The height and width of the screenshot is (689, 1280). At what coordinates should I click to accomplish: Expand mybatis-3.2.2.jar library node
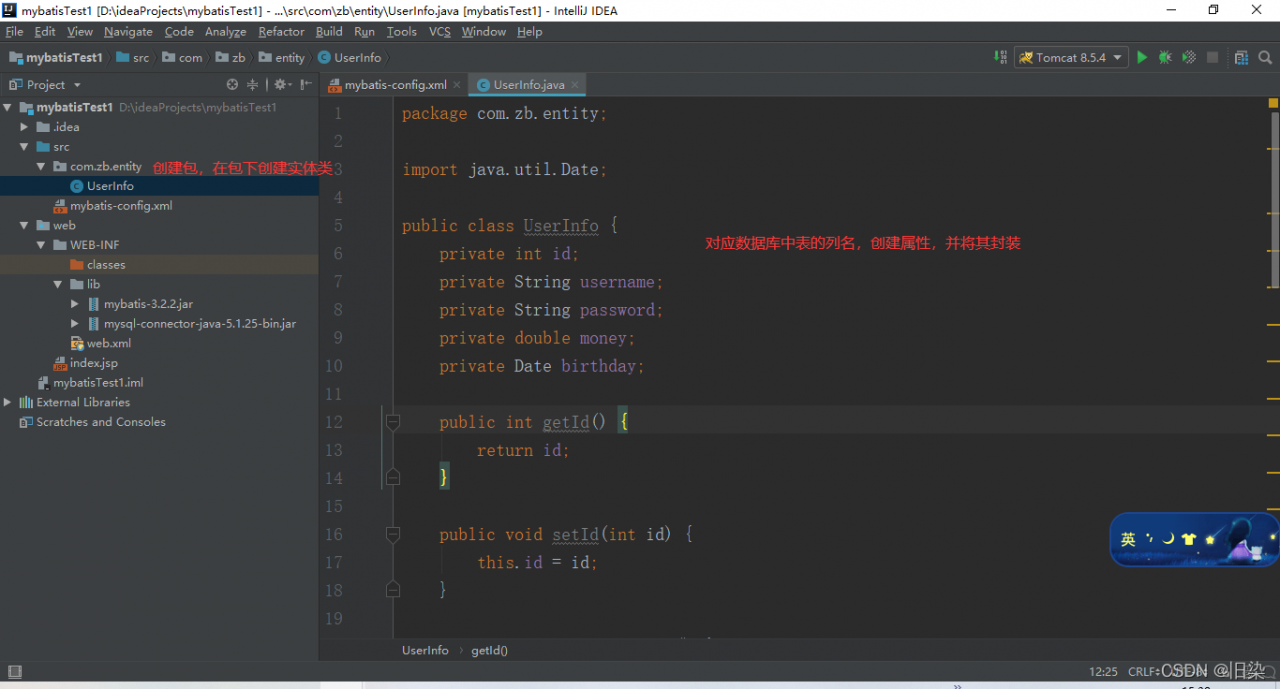coord(75,304)
